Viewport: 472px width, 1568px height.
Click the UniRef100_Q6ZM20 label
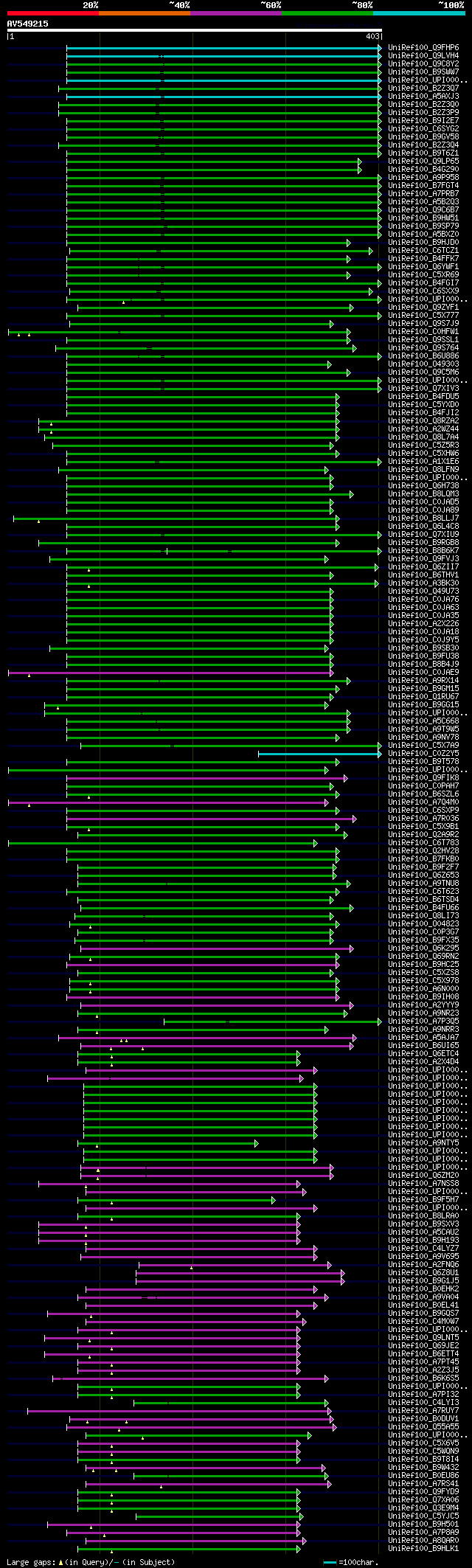(x=423, y=1175)
